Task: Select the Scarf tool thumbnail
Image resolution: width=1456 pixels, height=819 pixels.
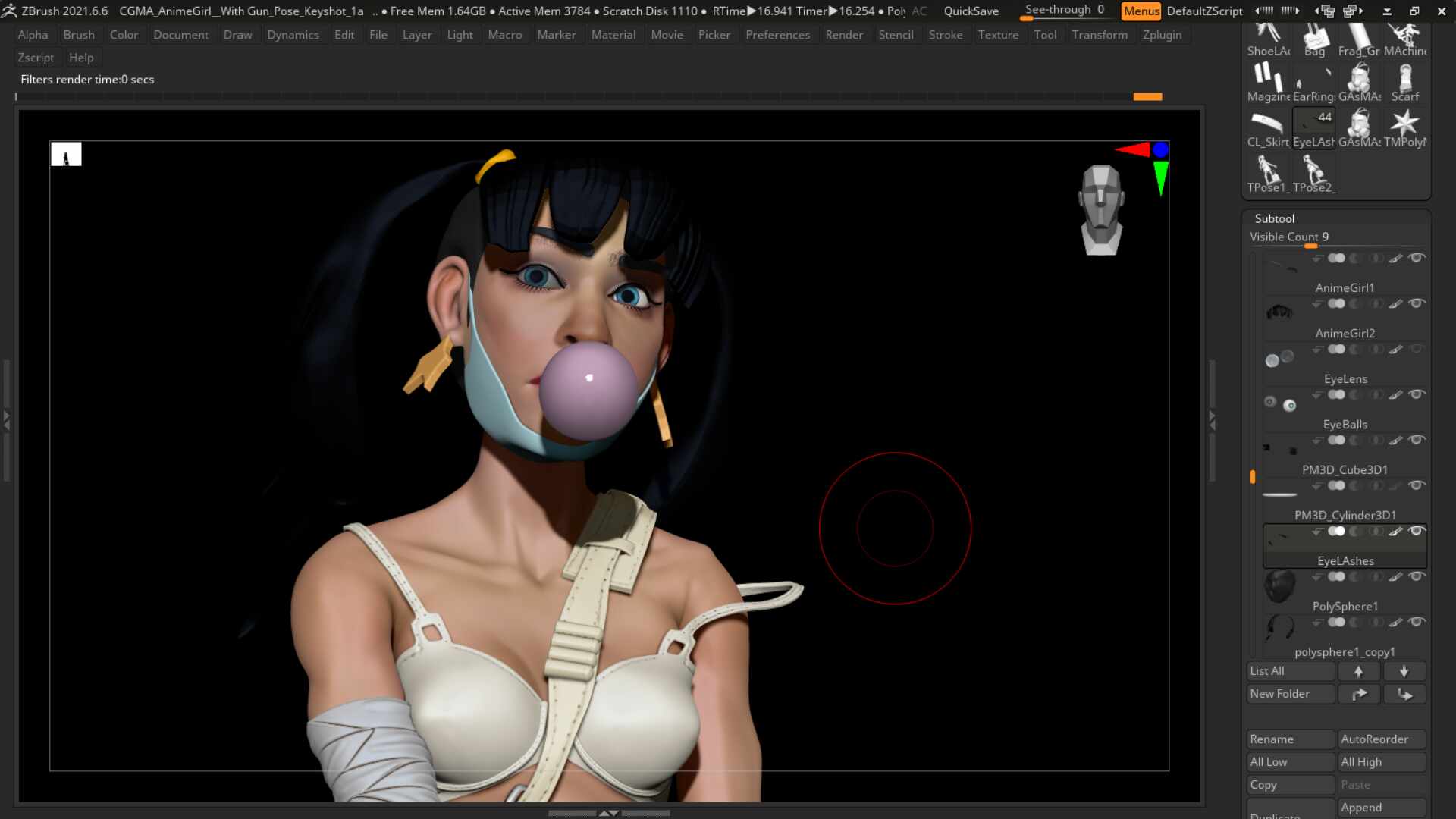Action: tap(1404, 83)
